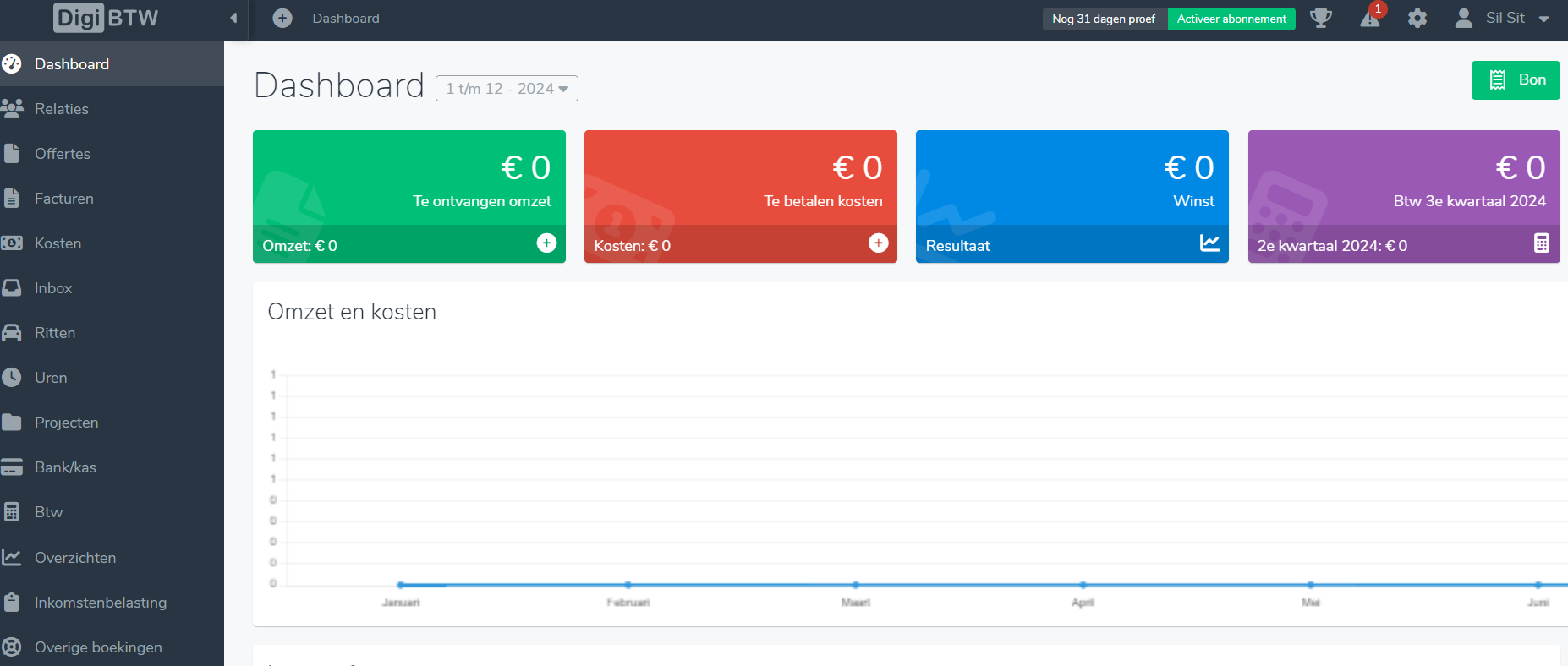The width and height of the screenshot is (1568, 666).
Task: Open settings via the gear icon
Action: click(1417, 19)
